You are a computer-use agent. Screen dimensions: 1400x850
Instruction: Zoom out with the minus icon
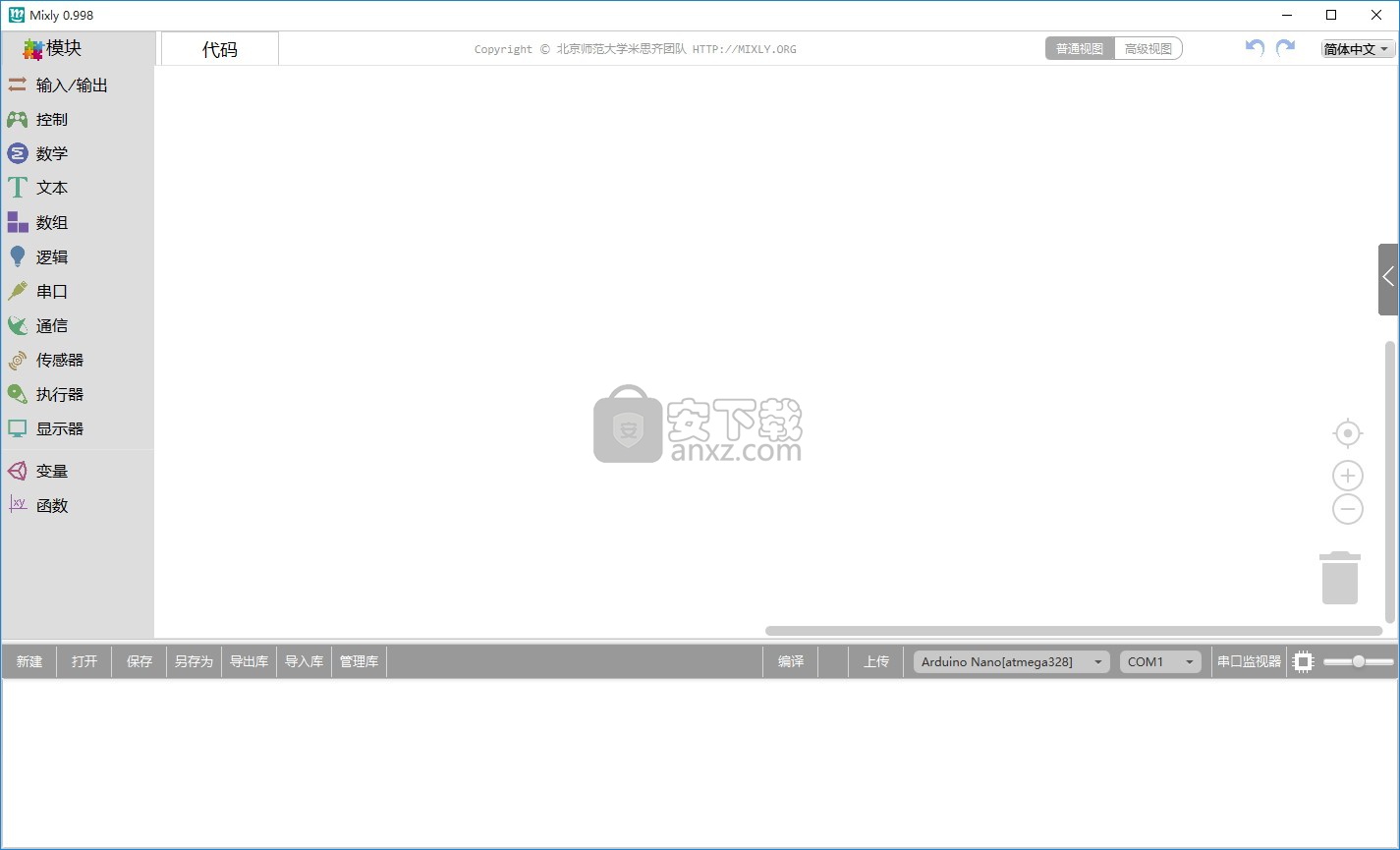(x=1348, y=509)
